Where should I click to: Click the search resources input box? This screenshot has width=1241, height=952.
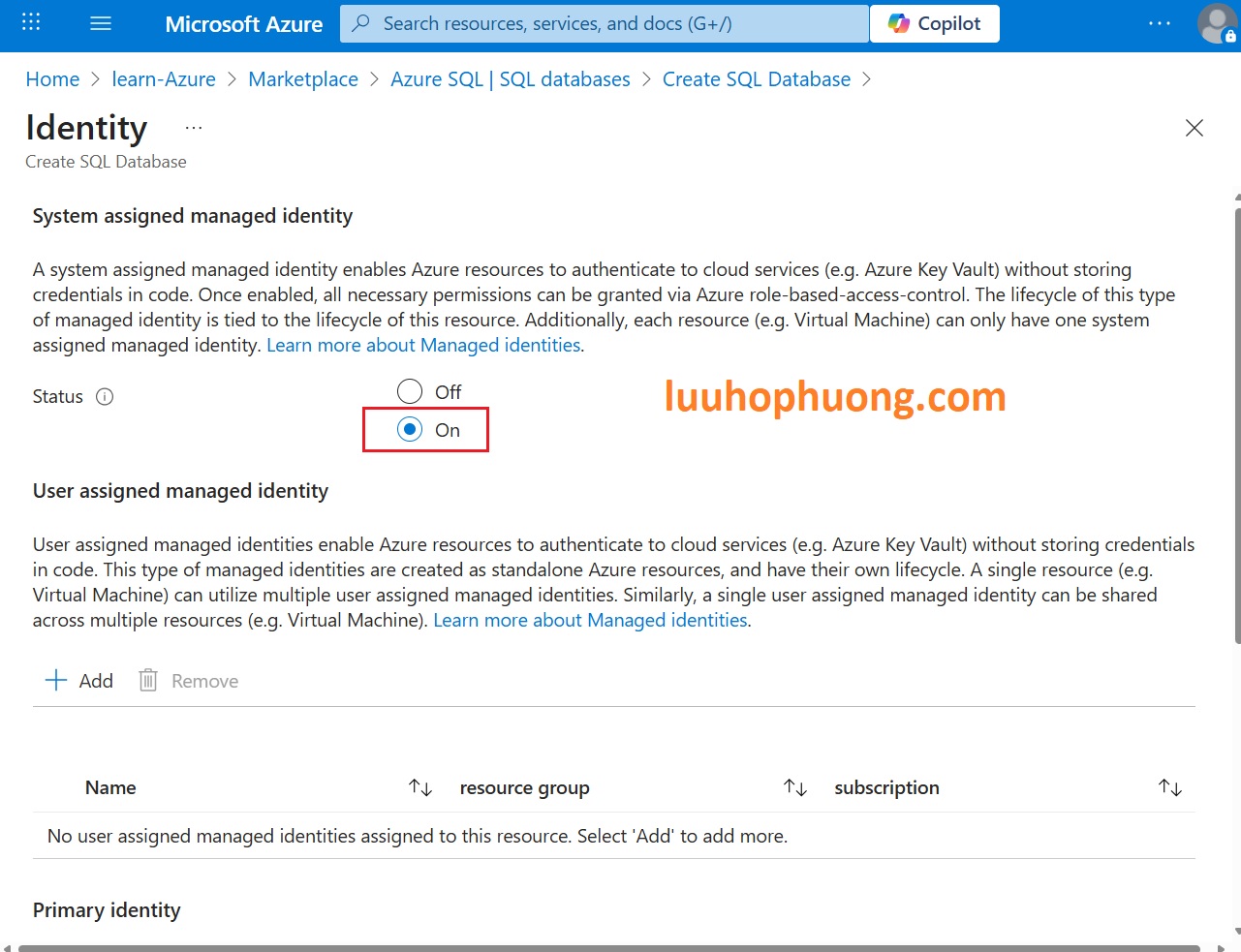pos(605,23)
